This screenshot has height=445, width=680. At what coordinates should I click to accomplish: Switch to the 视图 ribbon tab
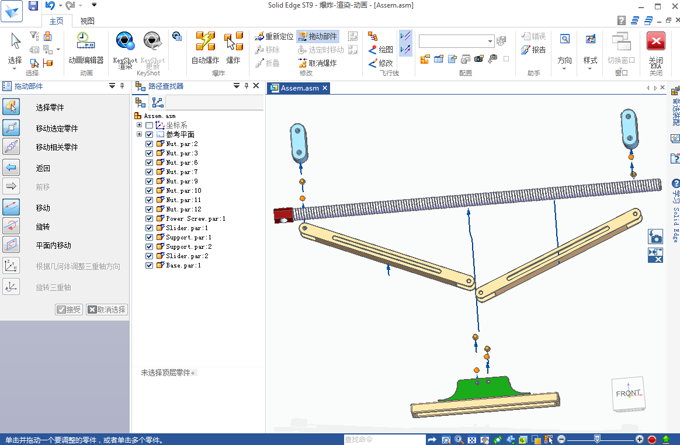click(x=87, y=20)
